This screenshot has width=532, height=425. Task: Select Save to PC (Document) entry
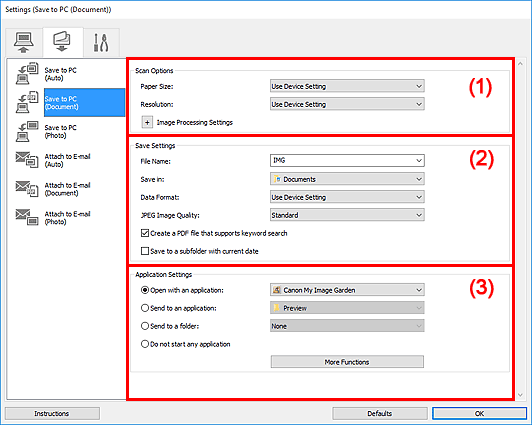coord(84,102)
